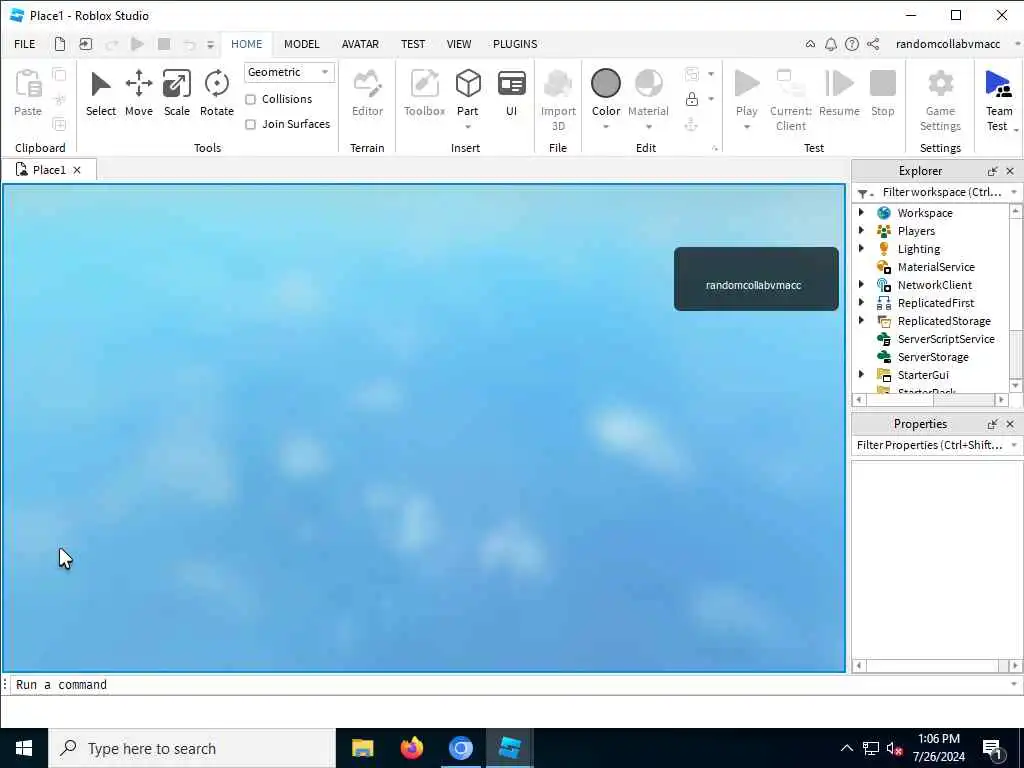The width and height of the screenshot is (1024, 768).
Task: Click the Lock tool icon in Edit
Action: point(692,99)
